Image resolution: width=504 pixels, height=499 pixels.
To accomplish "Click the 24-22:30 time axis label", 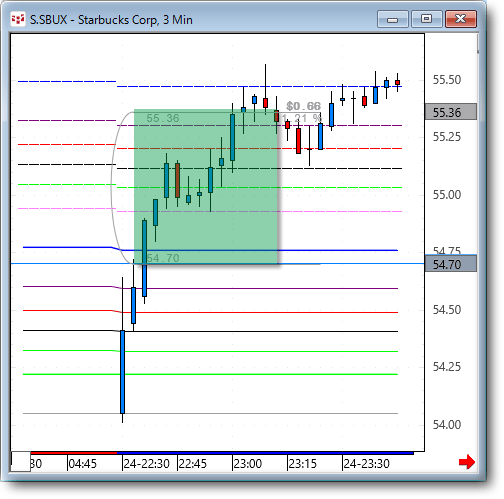I will click(146, 463).
